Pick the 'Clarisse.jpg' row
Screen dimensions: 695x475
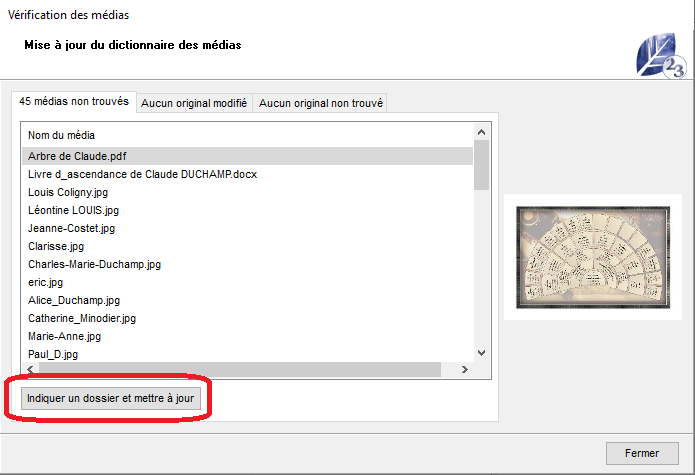tap(56, 246)
